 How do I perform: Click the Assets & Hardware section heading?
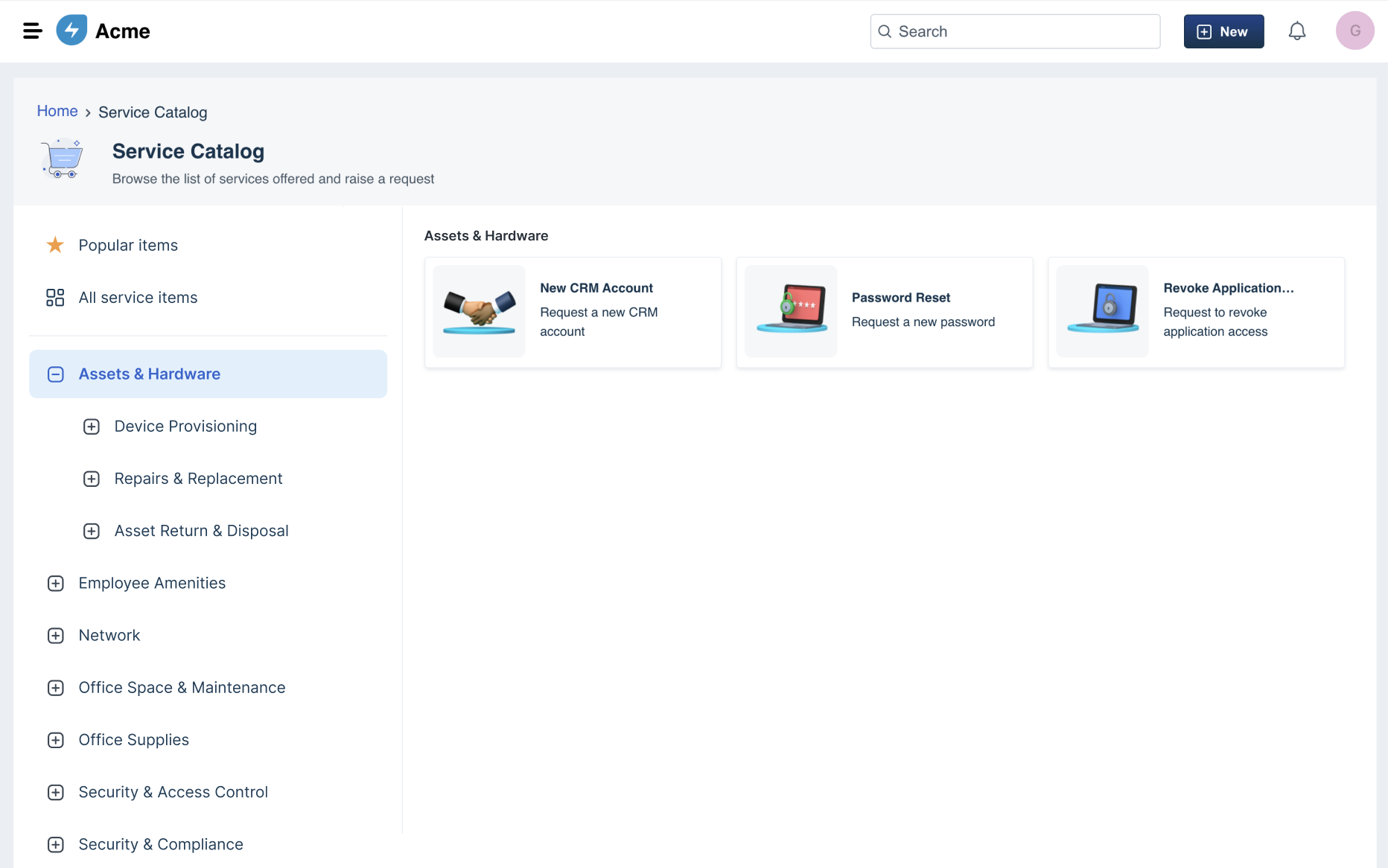pyautogui.click(x=486, y=236)
